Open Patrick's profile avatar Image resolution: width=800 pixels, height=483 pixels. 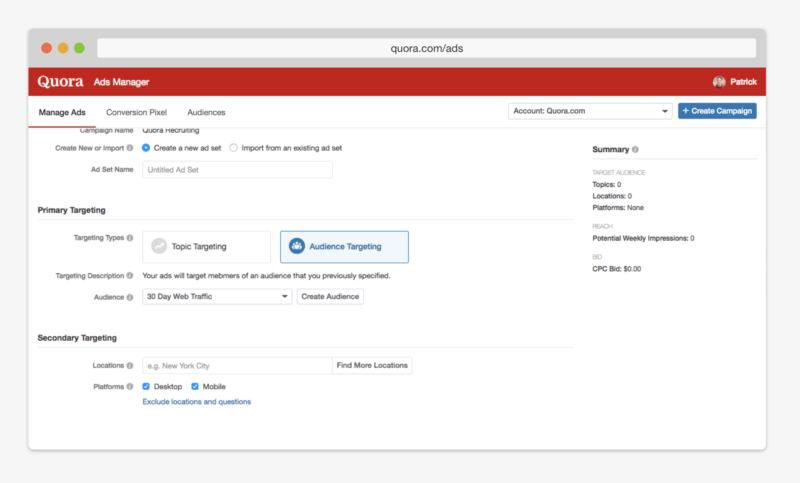(x=719, y=82)
